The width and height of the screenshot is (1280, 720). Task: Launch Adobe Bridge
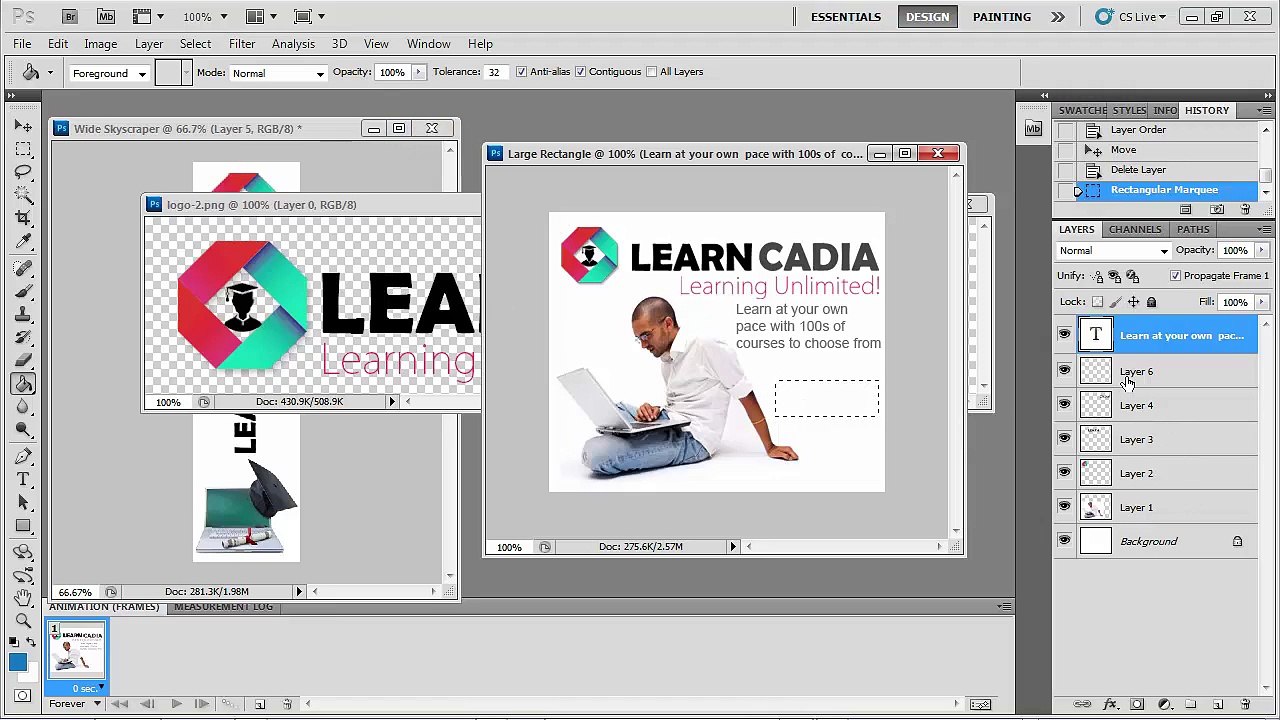pyautogui.click(x=69, y=17)
